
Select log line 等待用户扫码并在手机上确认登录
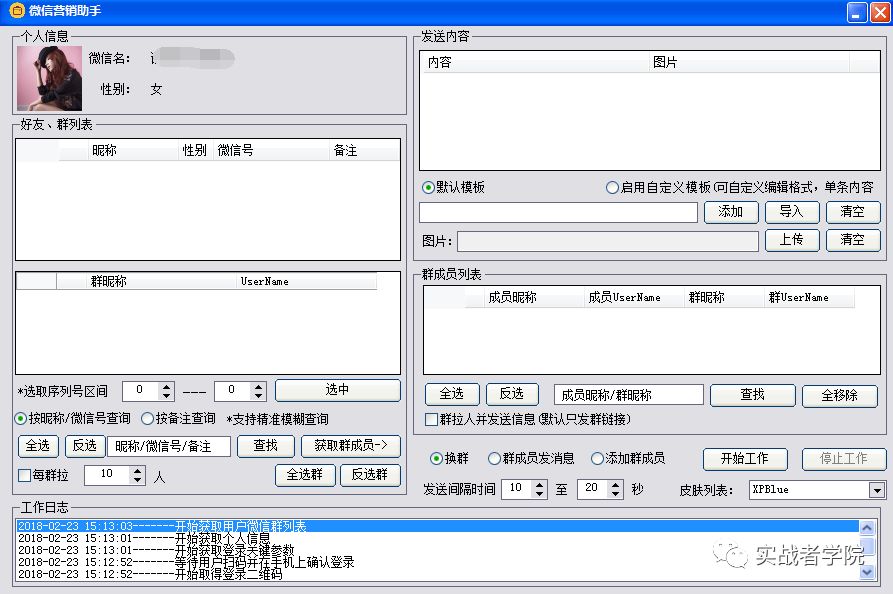(x=438, y=562)
